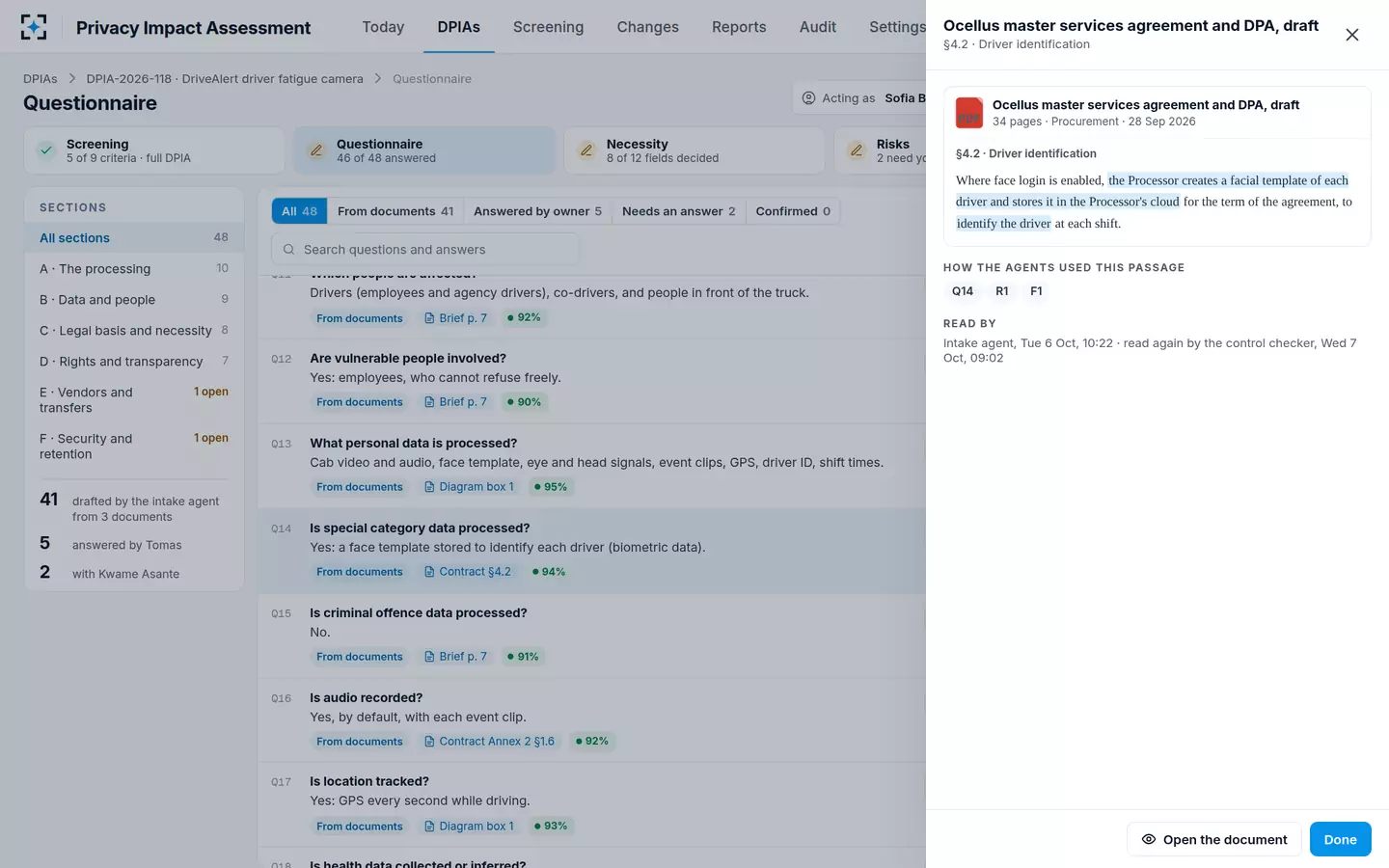The width and height of the screenshot is (1389, 868).
Task: Click the eye icon in Open the document
Action: 1149,839
